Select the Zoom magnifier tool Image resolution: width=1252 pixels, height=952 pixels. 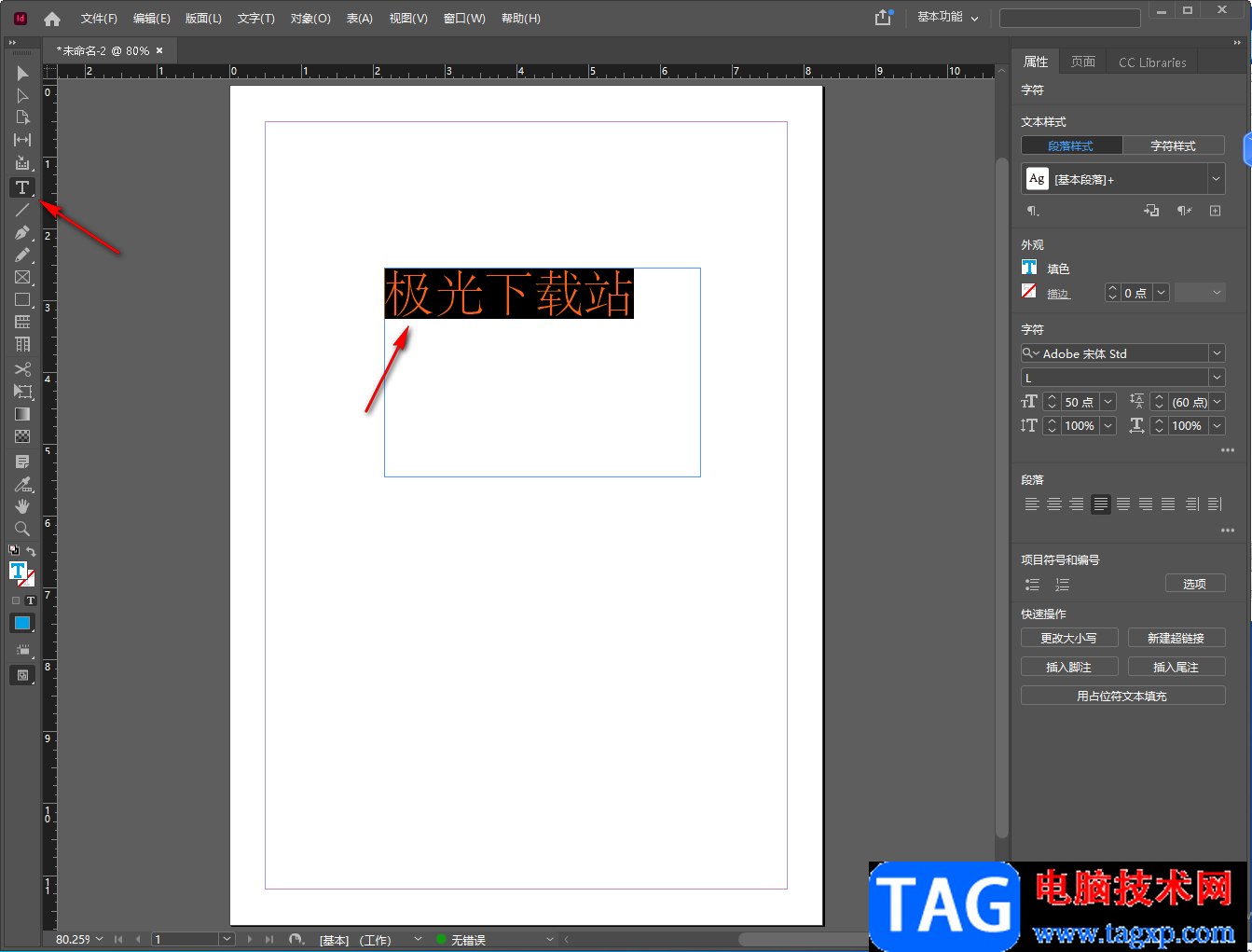(22, 529)
